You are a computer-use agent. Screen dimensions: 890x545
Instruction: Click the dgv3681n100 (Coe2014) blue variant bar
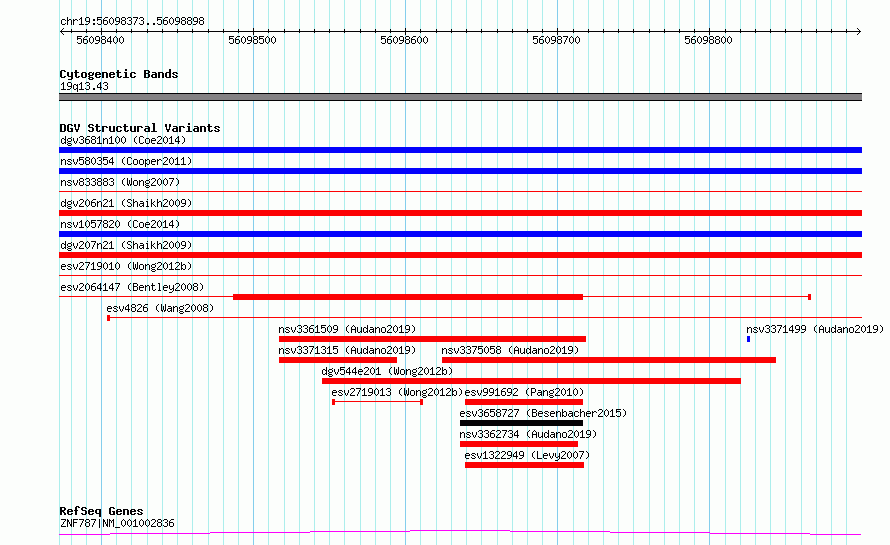click(x=460, y=150)
